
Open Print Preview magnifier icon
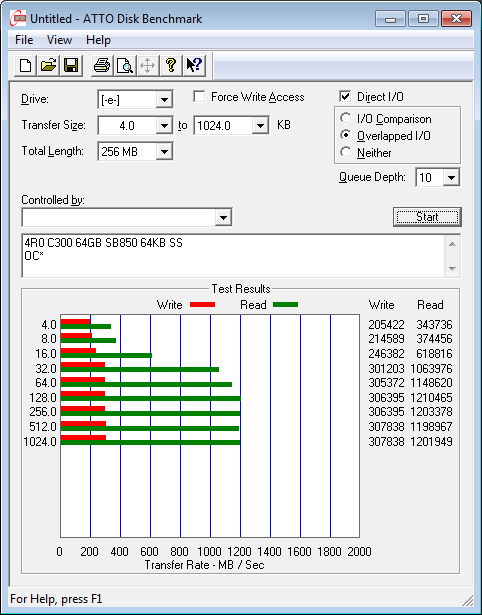pyautogui.click(x=125, y=65)
